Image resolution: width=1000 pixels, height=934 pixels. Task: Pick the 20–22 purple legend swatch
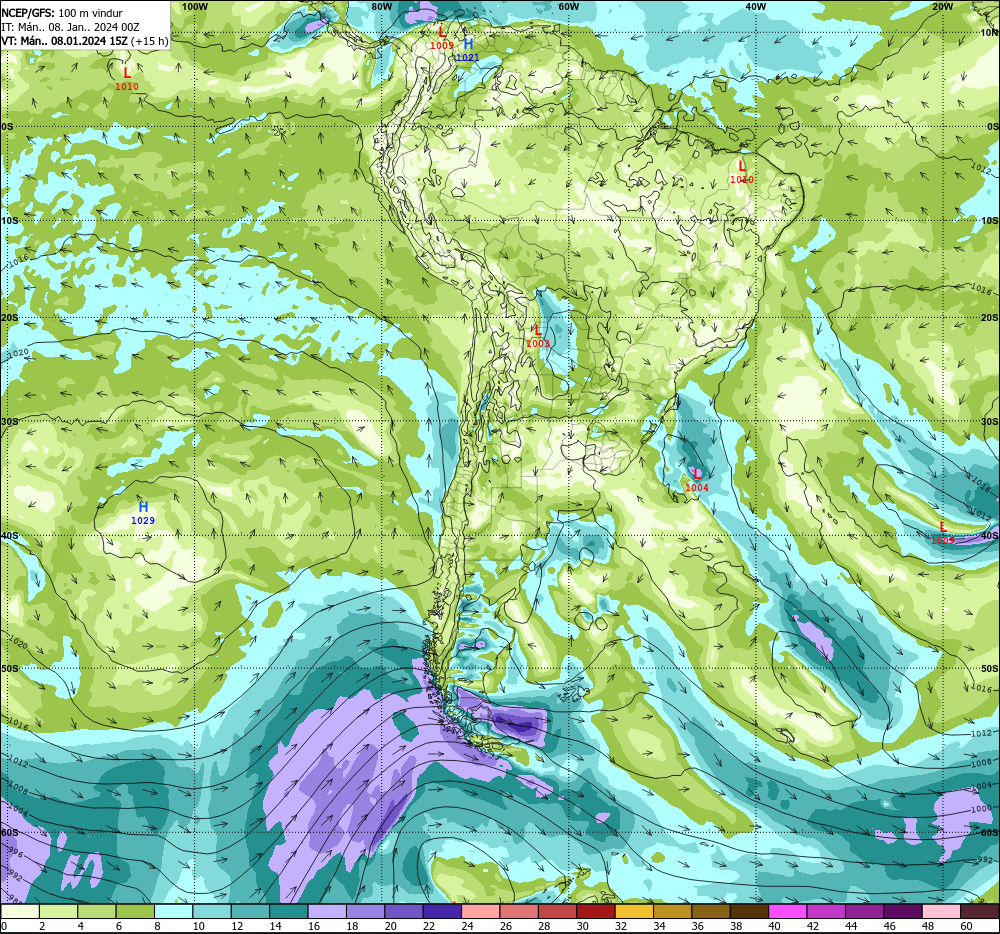[404, 911]
